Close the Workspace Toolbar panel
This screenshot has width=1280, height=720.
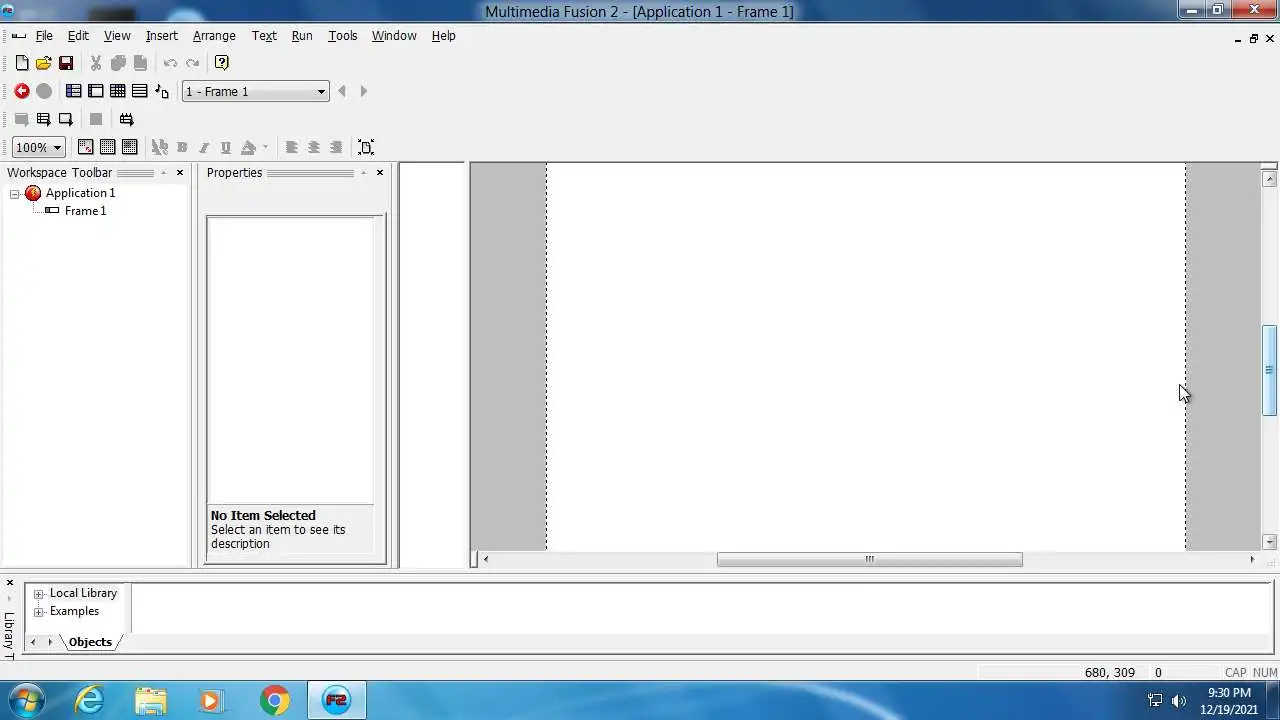(x=180, y=173)
